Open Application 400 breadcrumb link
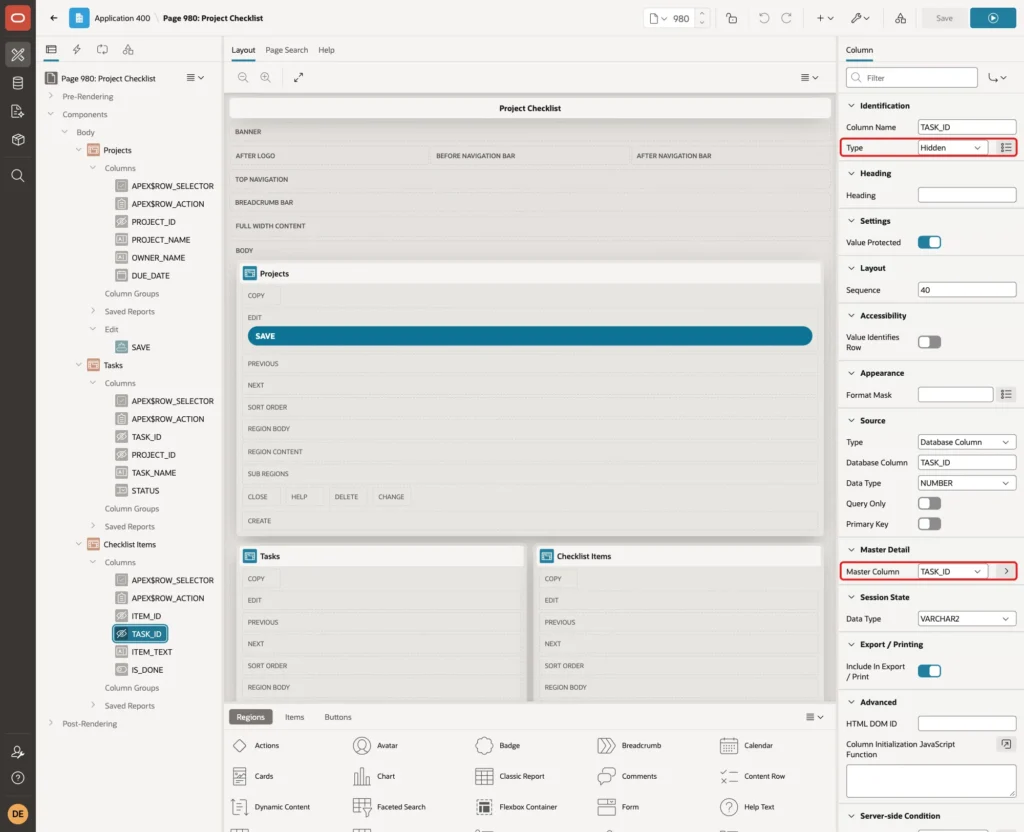 point(122,18)
